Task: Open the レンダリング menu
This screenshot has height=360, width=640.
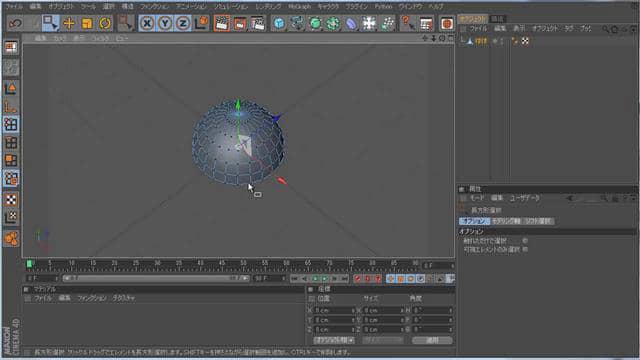Action: click(268, 7)
